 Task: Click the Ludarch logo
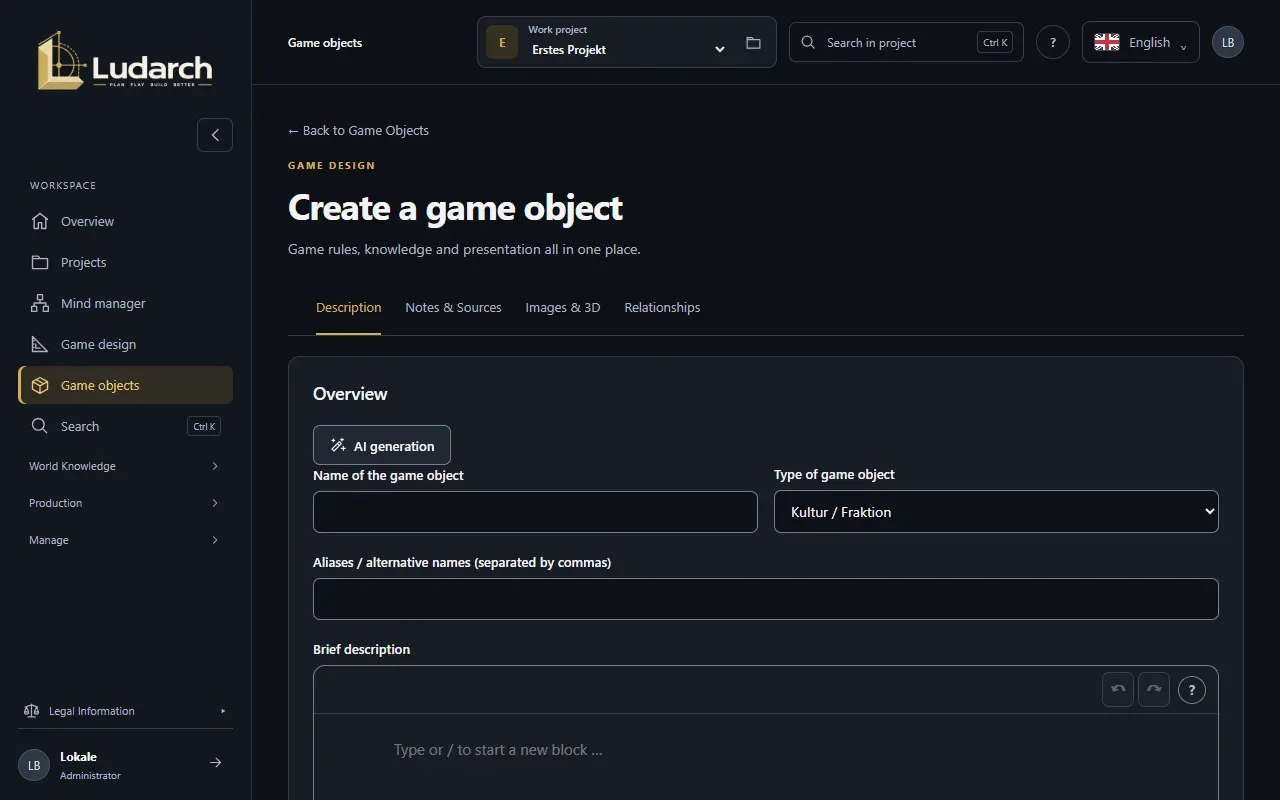125,61
